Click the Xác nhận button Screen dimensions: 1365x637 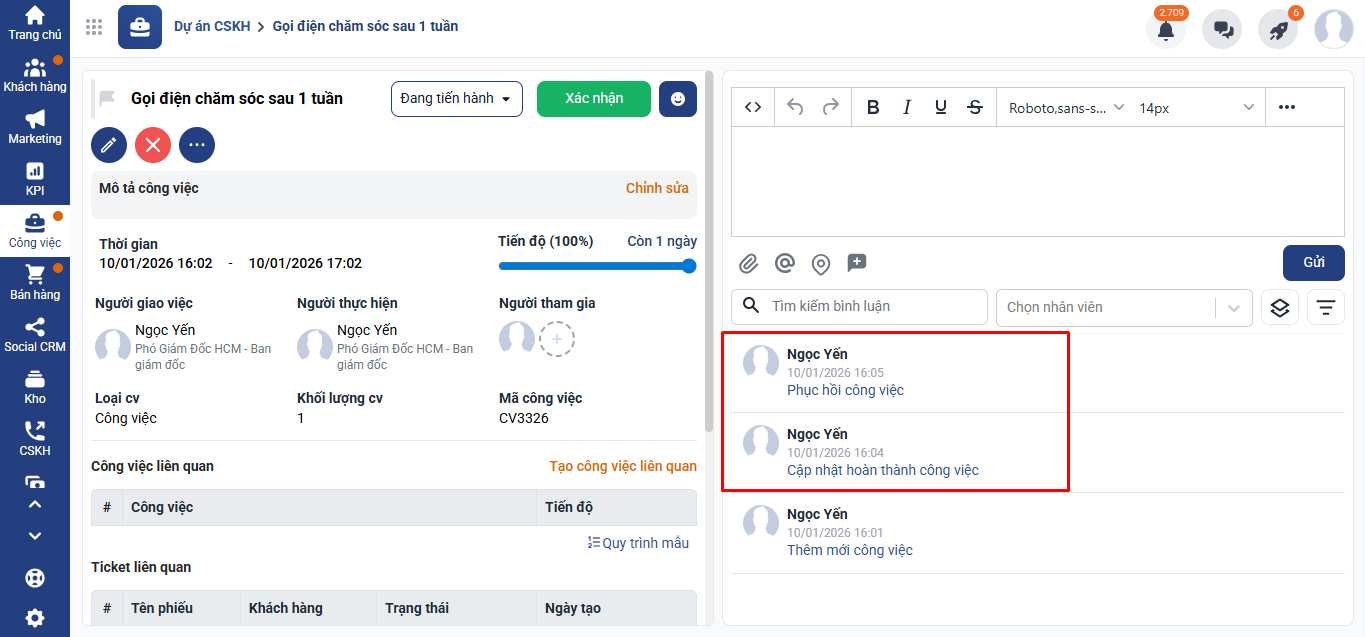594,99
